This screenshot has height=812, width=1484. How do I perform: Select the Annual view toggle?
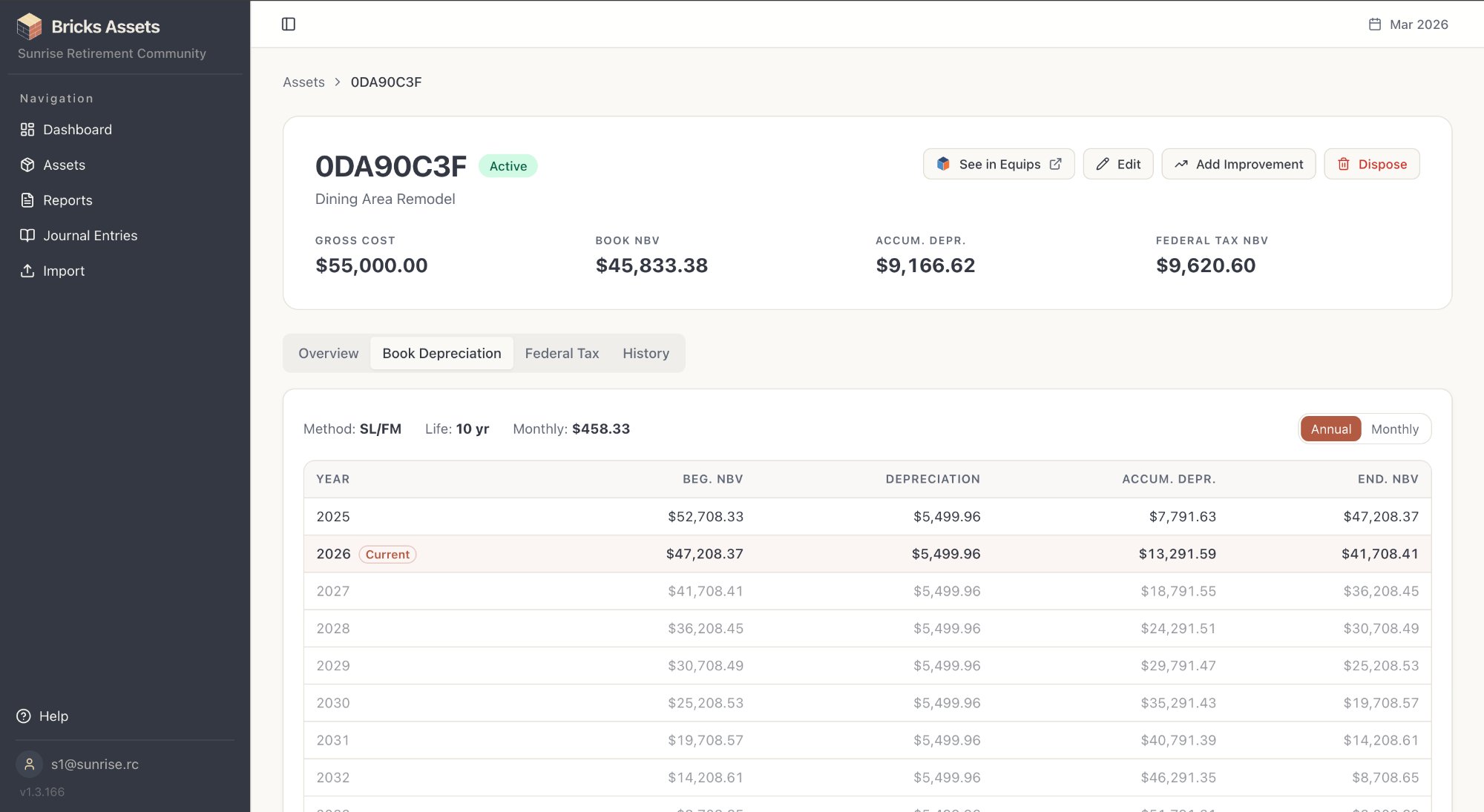point(1330,429)
